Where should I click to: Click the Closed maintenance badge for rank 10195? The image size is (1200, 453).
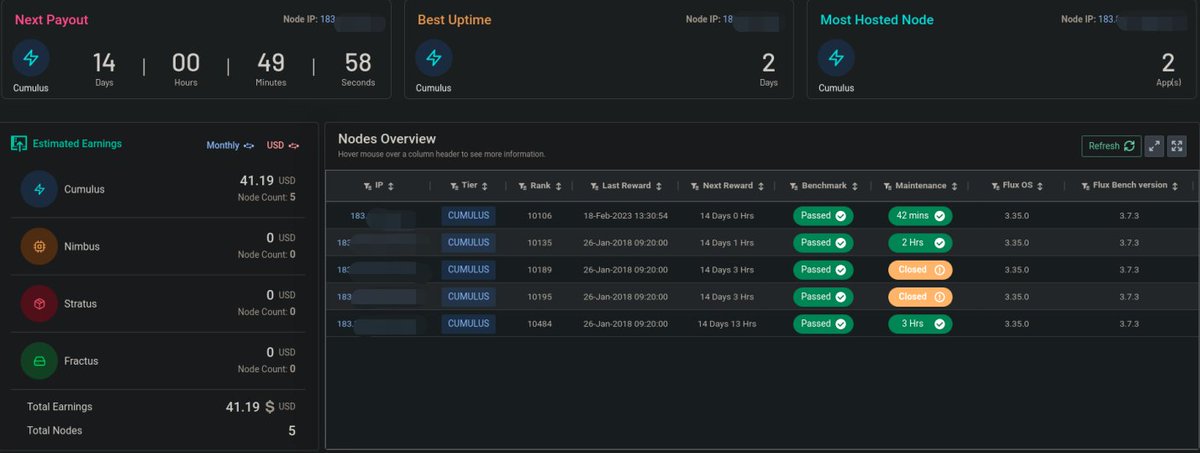point(919,296)
